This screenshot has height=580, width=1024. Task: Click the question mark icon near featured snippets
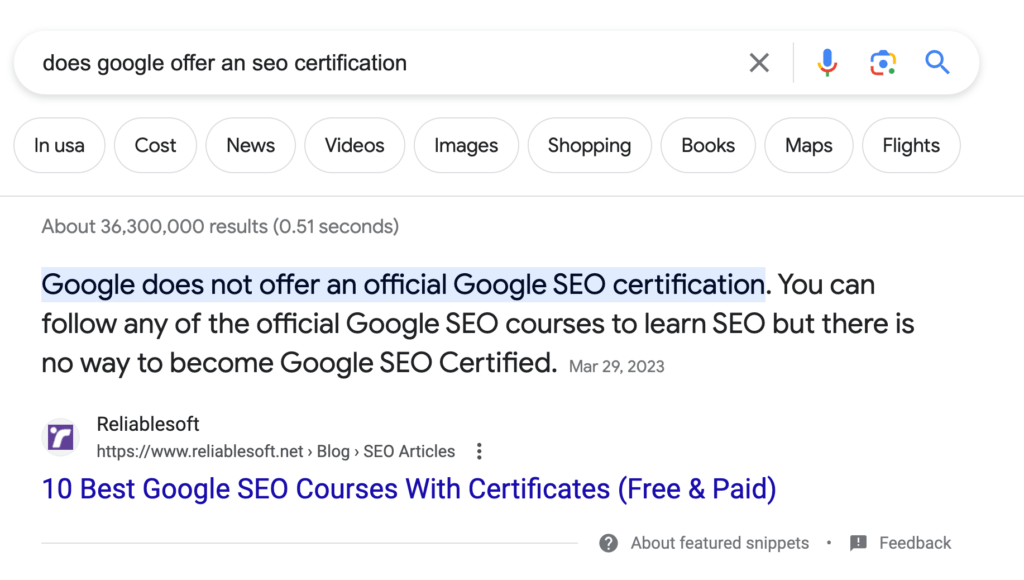click(x=607, y=543)
